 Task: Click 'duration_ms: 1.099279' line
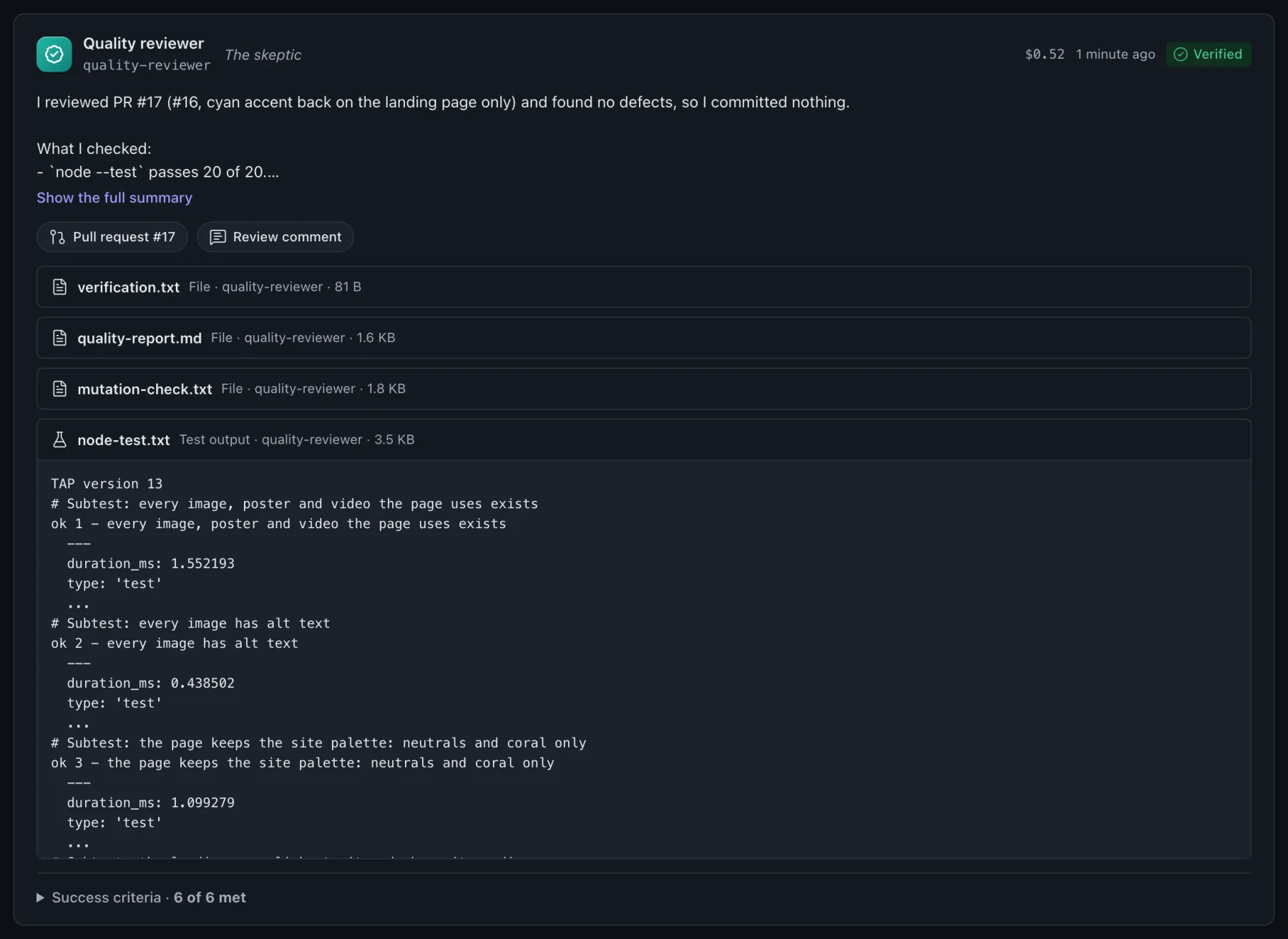coord(151,802)
